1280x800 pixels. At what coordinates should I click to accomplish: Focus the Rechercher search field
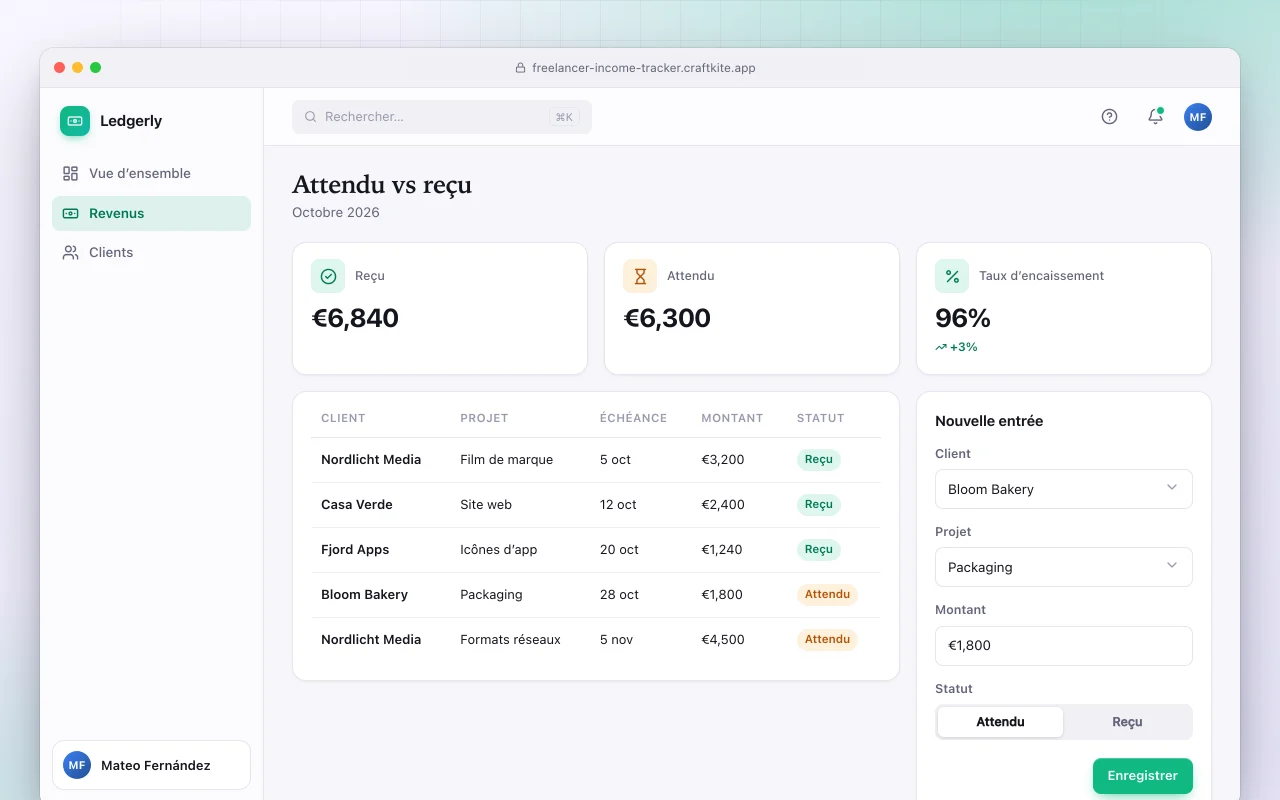(442, 117)
